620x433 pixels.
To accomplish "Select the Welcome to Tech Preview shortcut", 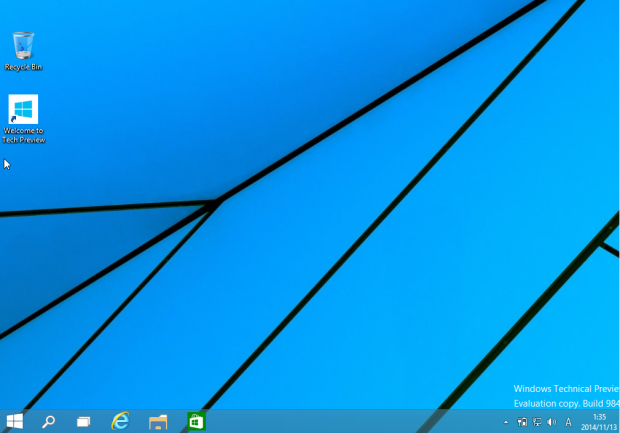I will click(x=23, y=109).
